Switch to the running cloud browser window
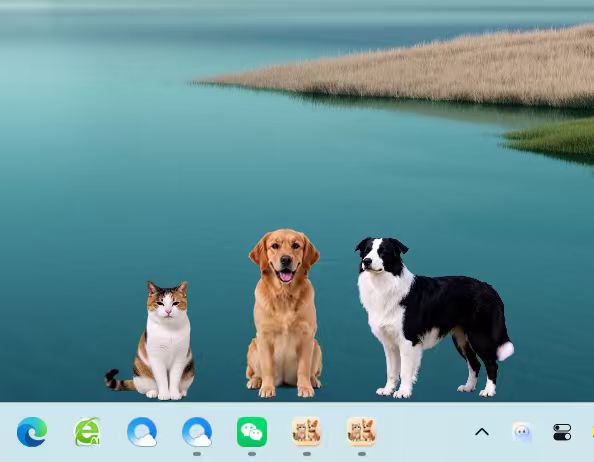This screenshot has width=594, height=462. pyautogui.click(x=197, y=432)
